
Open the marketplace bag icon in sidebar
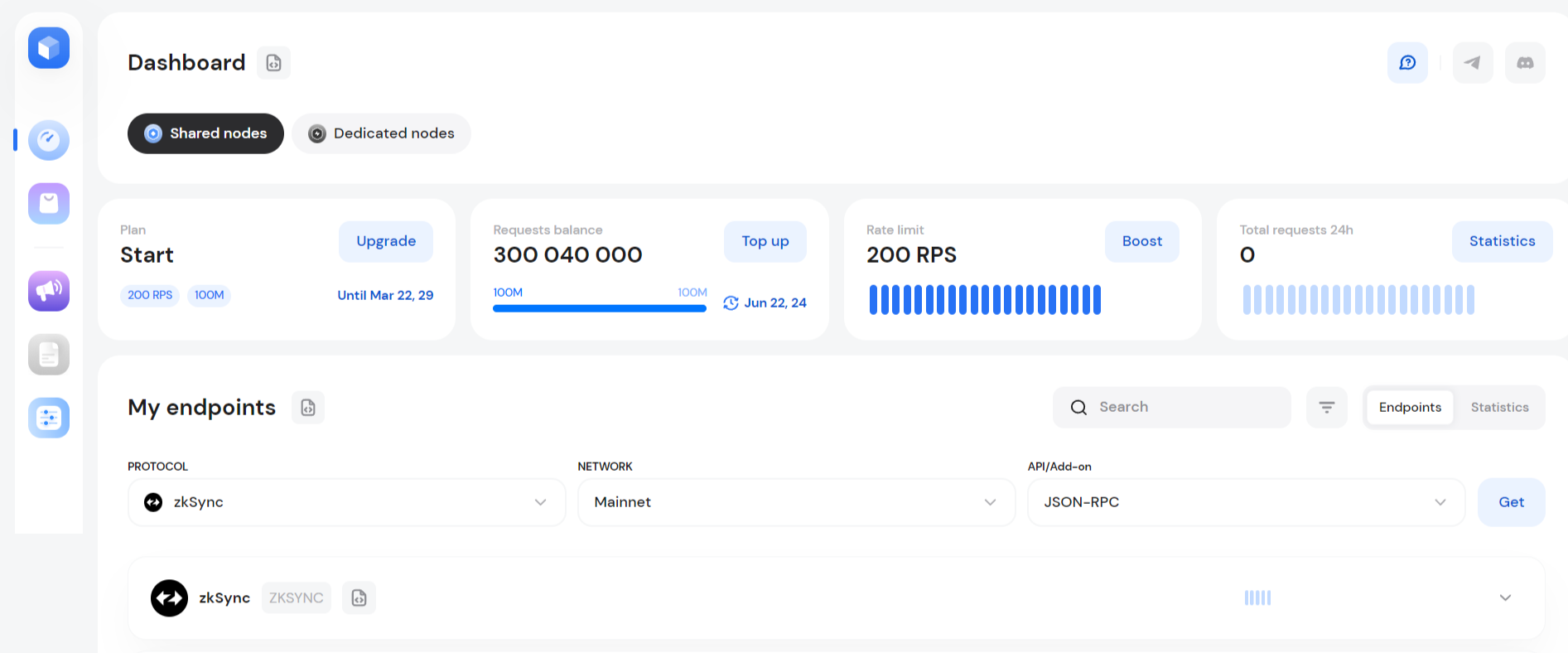(49, 204)
